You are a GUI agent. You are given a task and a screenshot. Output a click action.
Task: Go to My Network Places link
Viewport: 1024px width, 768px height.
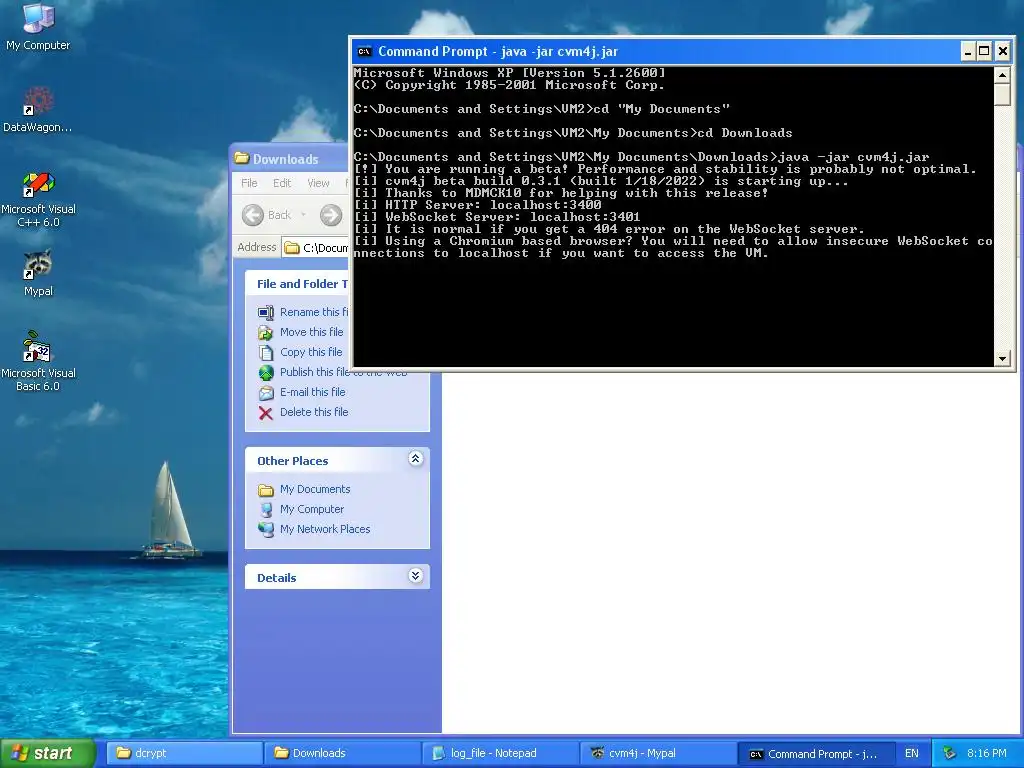pos(325,529)
